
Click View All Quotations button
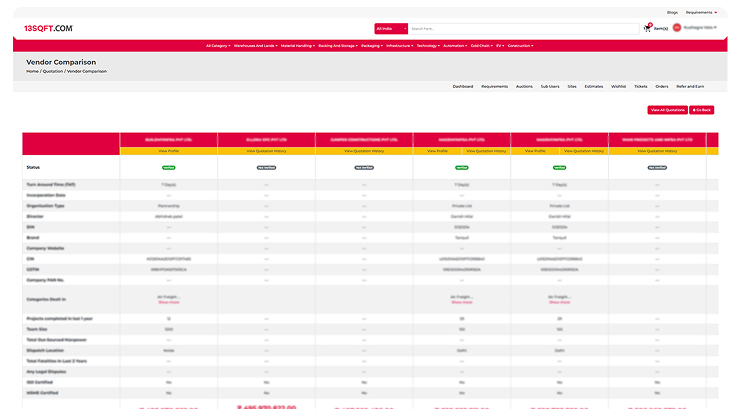(667, 110)
